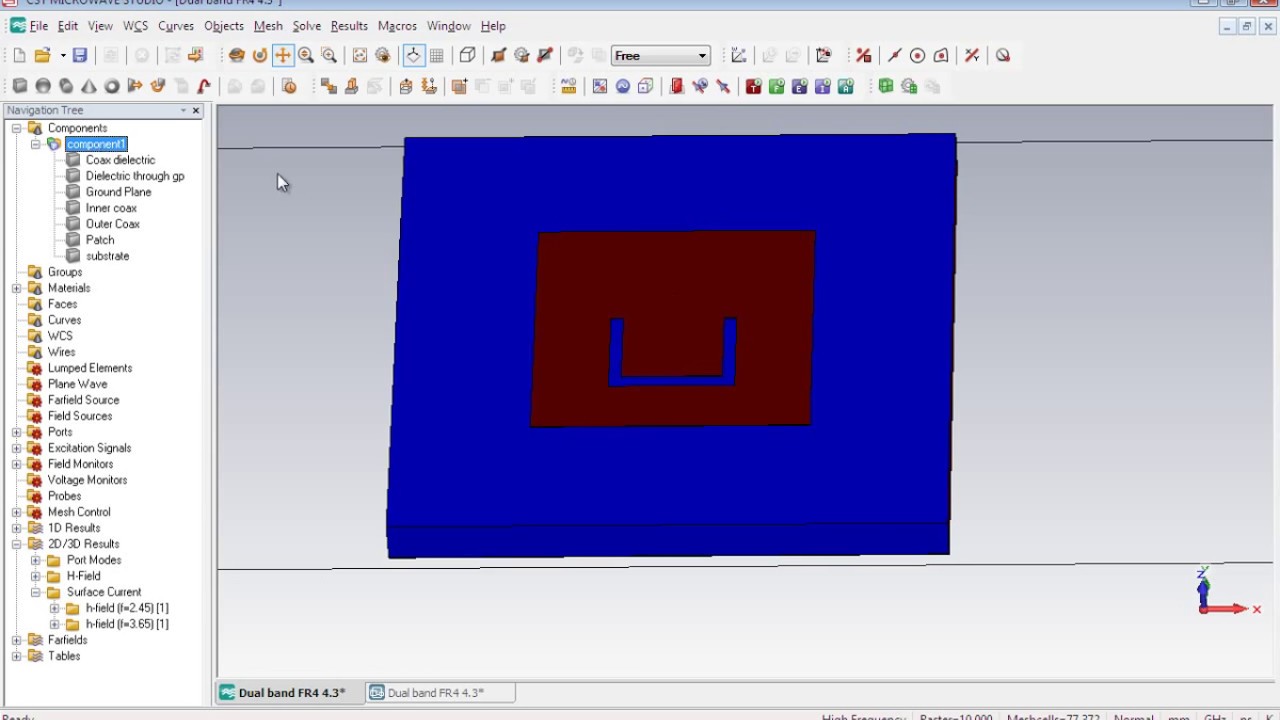Start the frequency domain solver F icon

click(777, 87)
